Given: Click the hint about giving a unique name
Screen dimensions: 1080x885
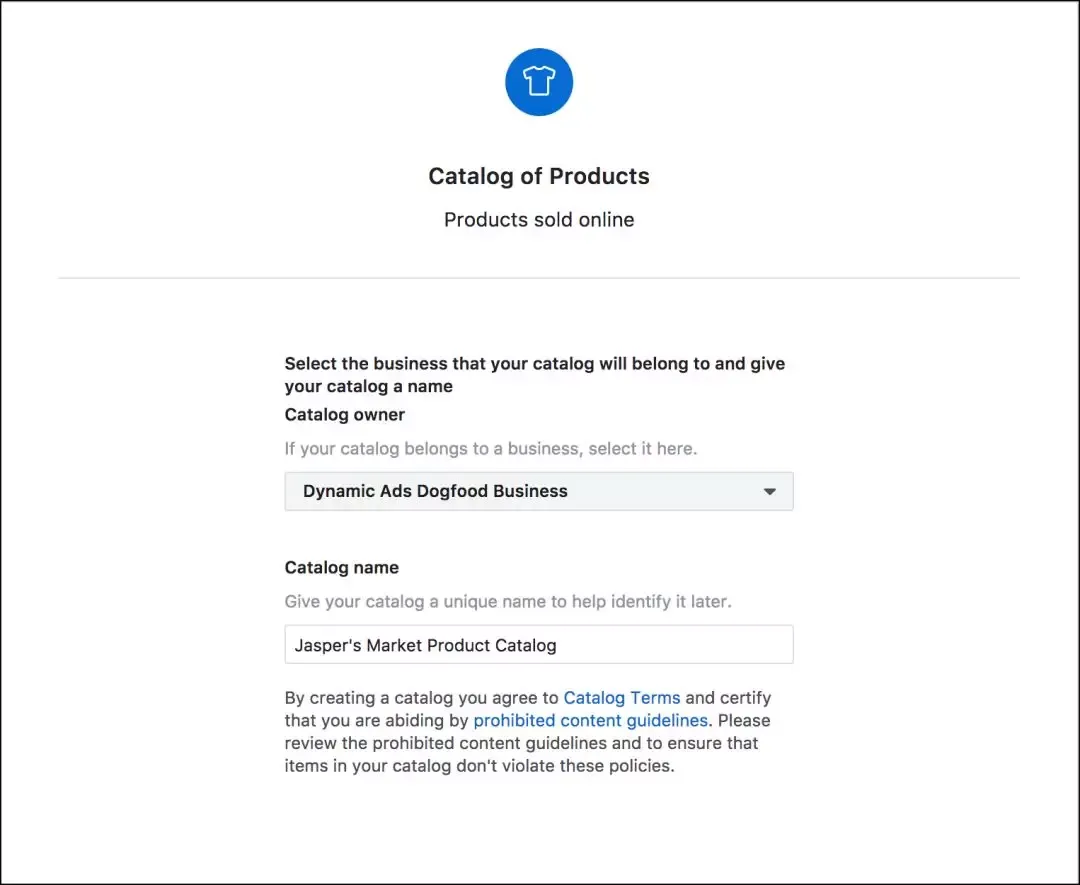Looking at the screenshot, I should tap(508, 602).
